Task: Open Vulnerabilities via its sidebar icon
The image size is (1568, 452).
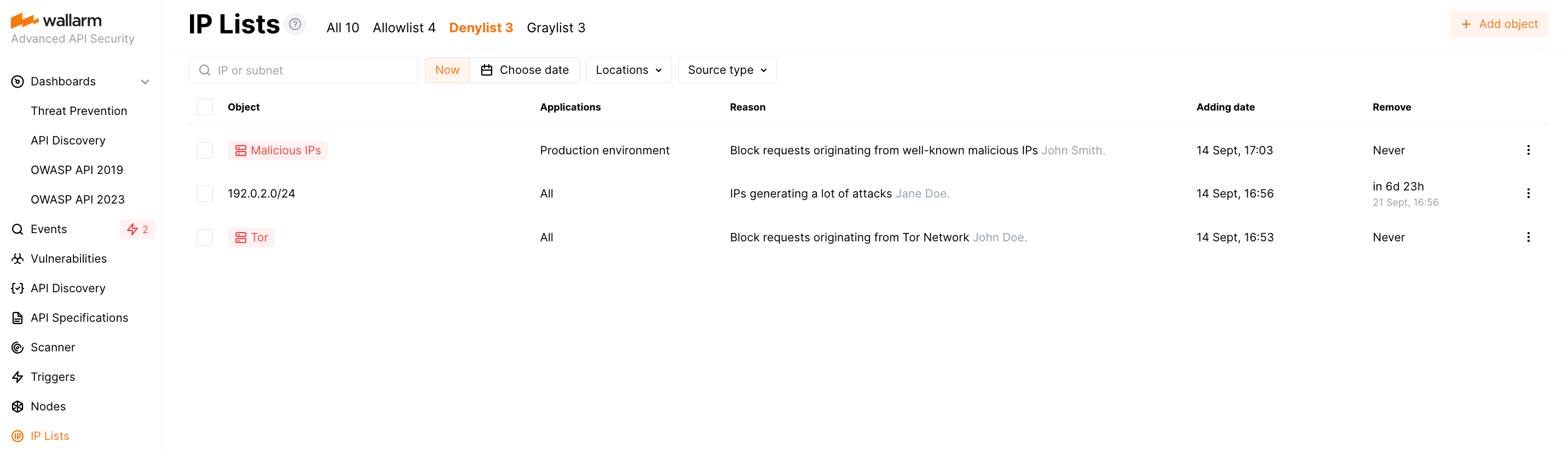Action: pyautogui.click(x=18, y=259)
